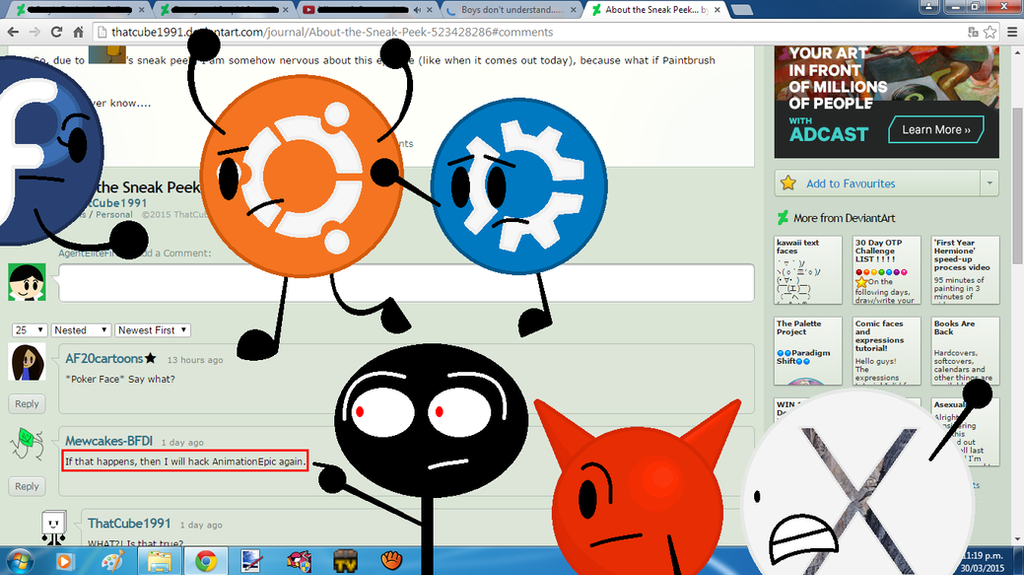Mute the YouTube tab audio icon
Screen dimensions: 1024x575
(417, 10)
